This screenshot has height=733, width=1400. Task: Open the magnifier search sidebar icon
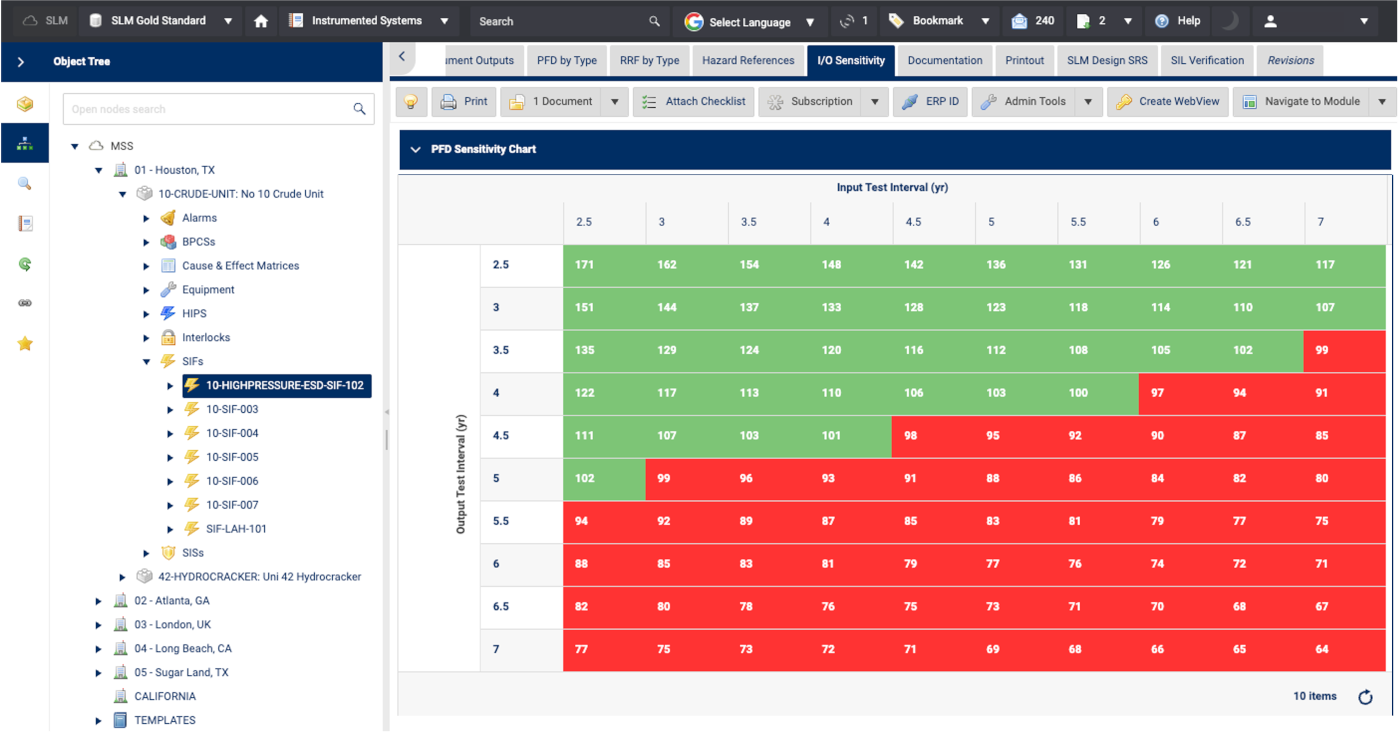pos(25,184)
